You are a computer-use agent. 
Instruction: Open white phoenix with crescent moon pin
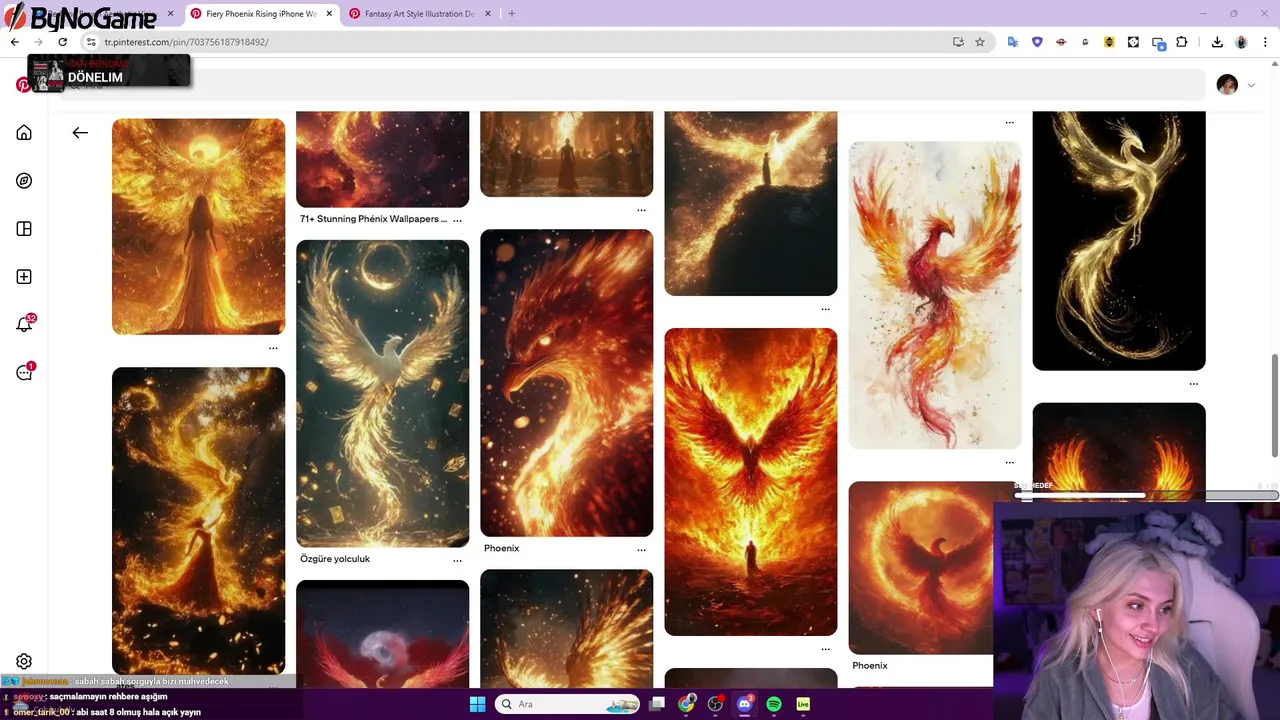pos(382,393)
